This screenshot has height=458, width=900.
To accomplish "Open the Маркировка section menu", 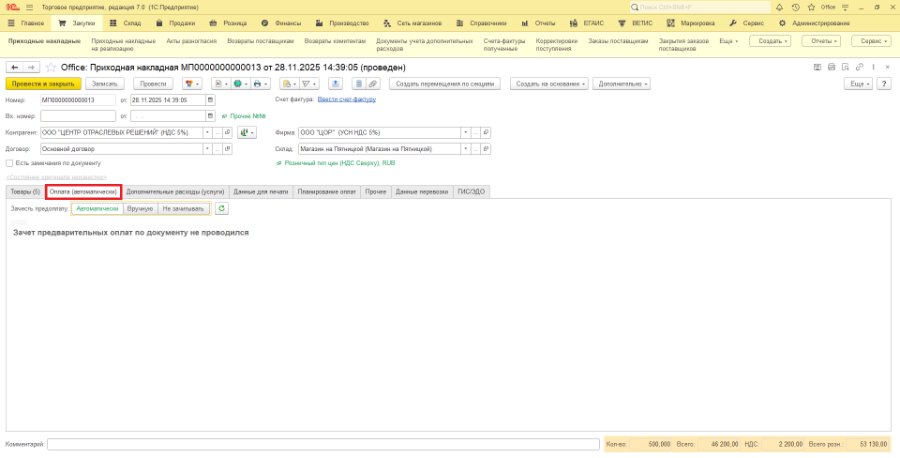I will (x=691, y=24).
